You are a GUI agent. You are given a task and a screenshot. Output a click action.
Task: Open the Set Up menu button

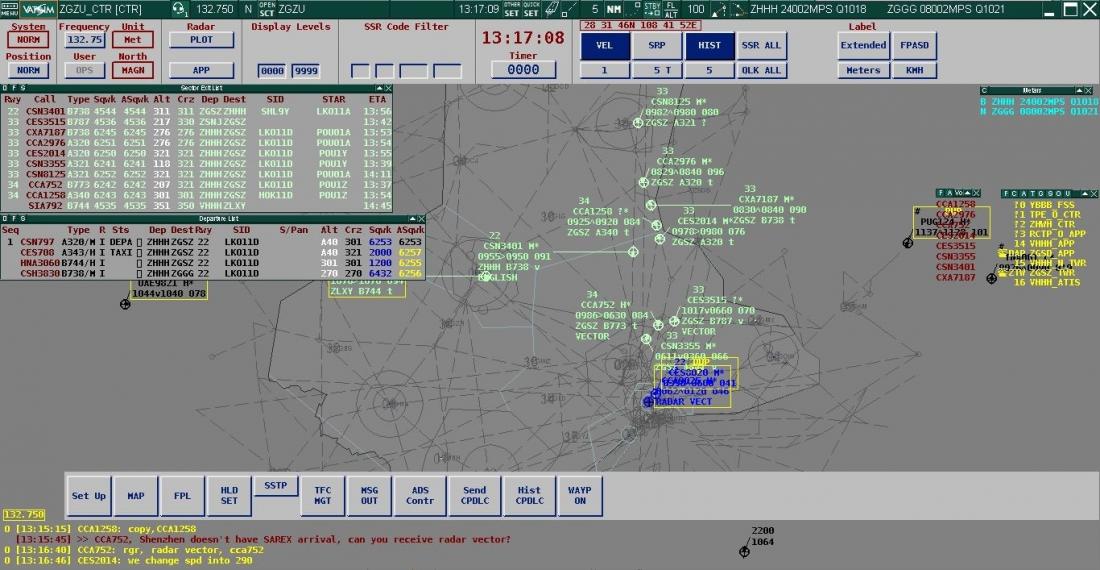click(88, 496)
